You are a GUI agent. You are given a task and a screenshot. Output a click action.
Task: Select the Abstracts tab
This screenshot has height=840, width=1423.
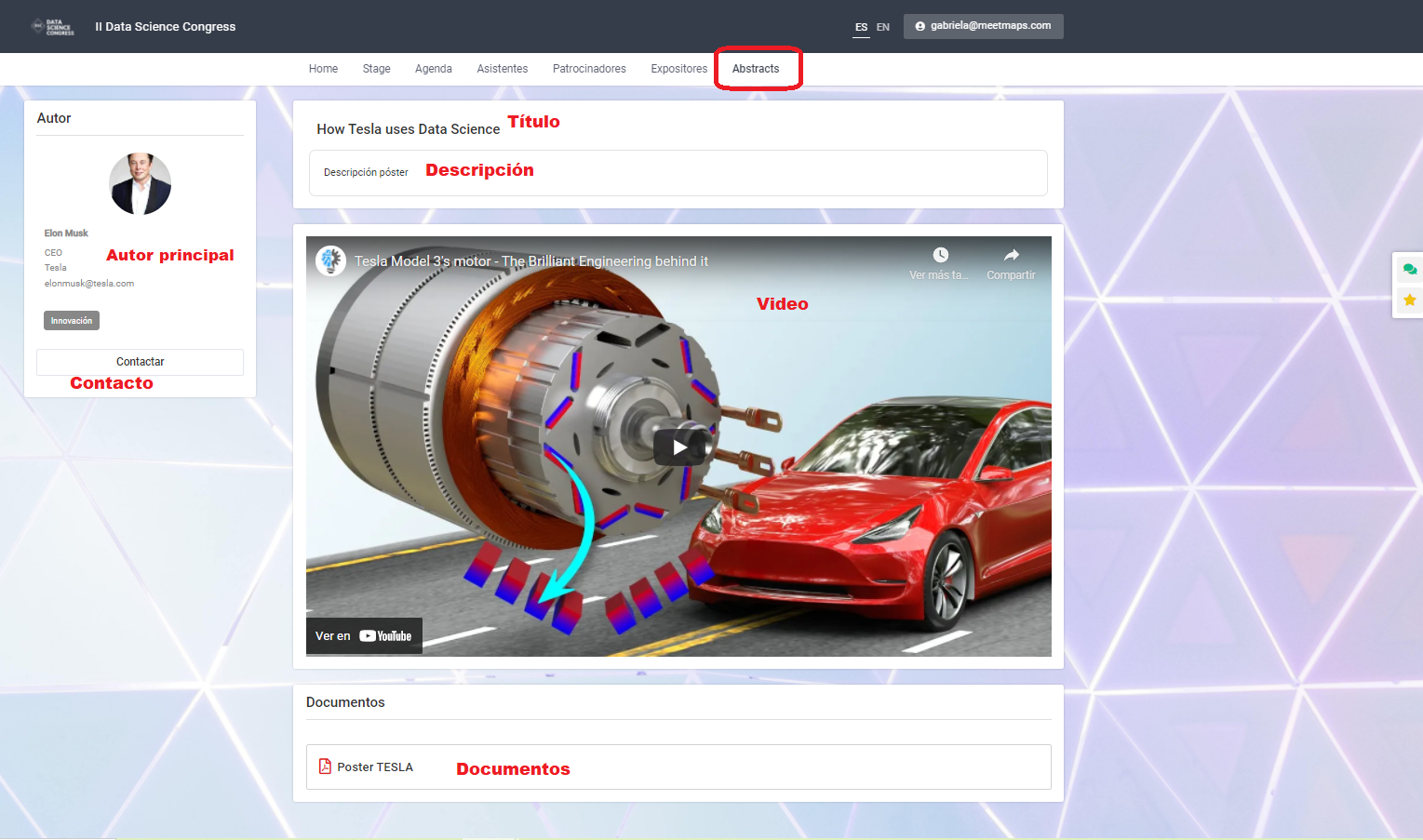(756, 69)
